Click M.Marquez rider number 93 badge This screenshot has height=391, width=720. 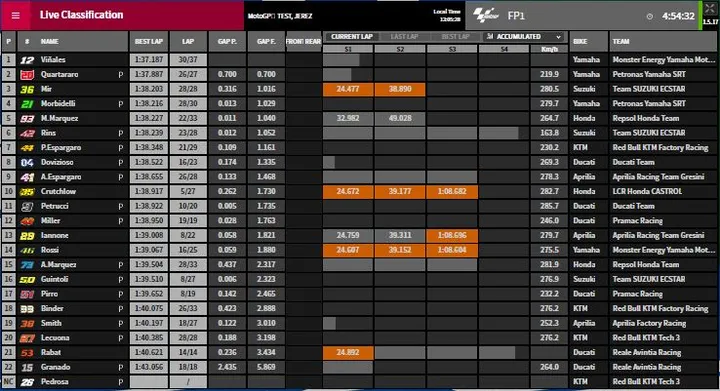pyautogui.click(x=27, y=118)
